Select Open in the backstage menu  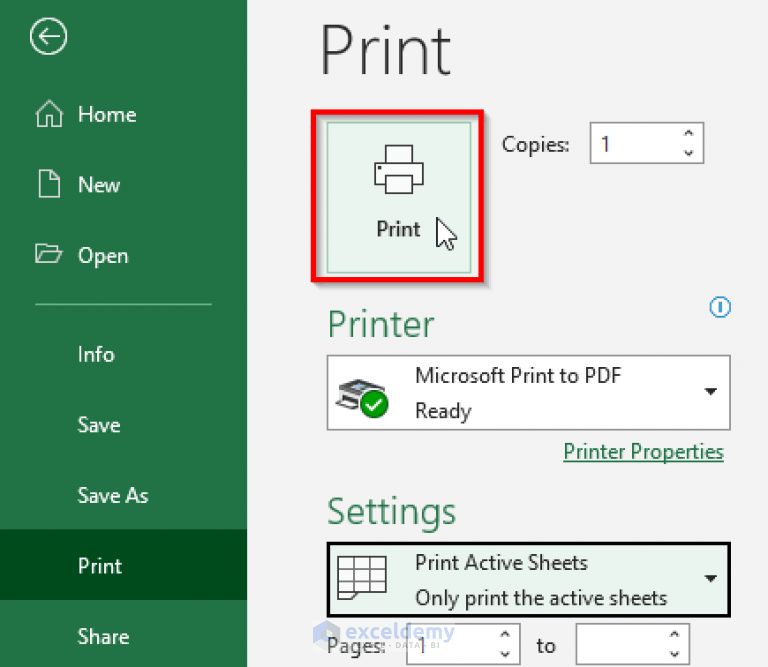(103, 256)
